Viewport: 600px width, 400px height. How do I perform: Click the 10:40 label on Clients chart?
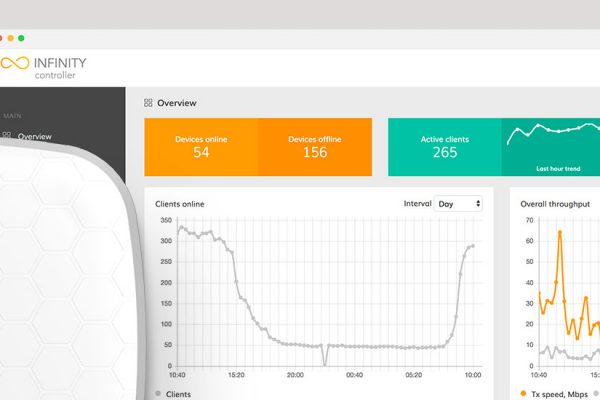click(177, 375)
